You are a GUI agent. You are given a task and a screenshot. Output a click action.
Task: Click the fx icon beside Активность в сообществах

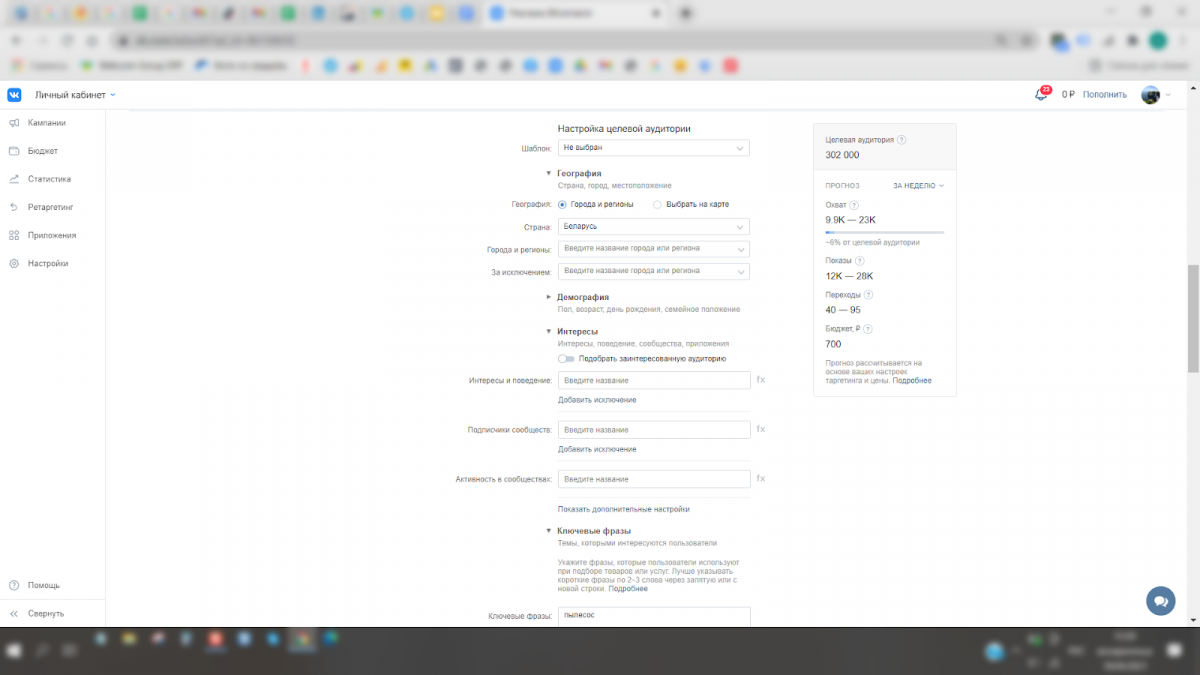pos(761,479)
